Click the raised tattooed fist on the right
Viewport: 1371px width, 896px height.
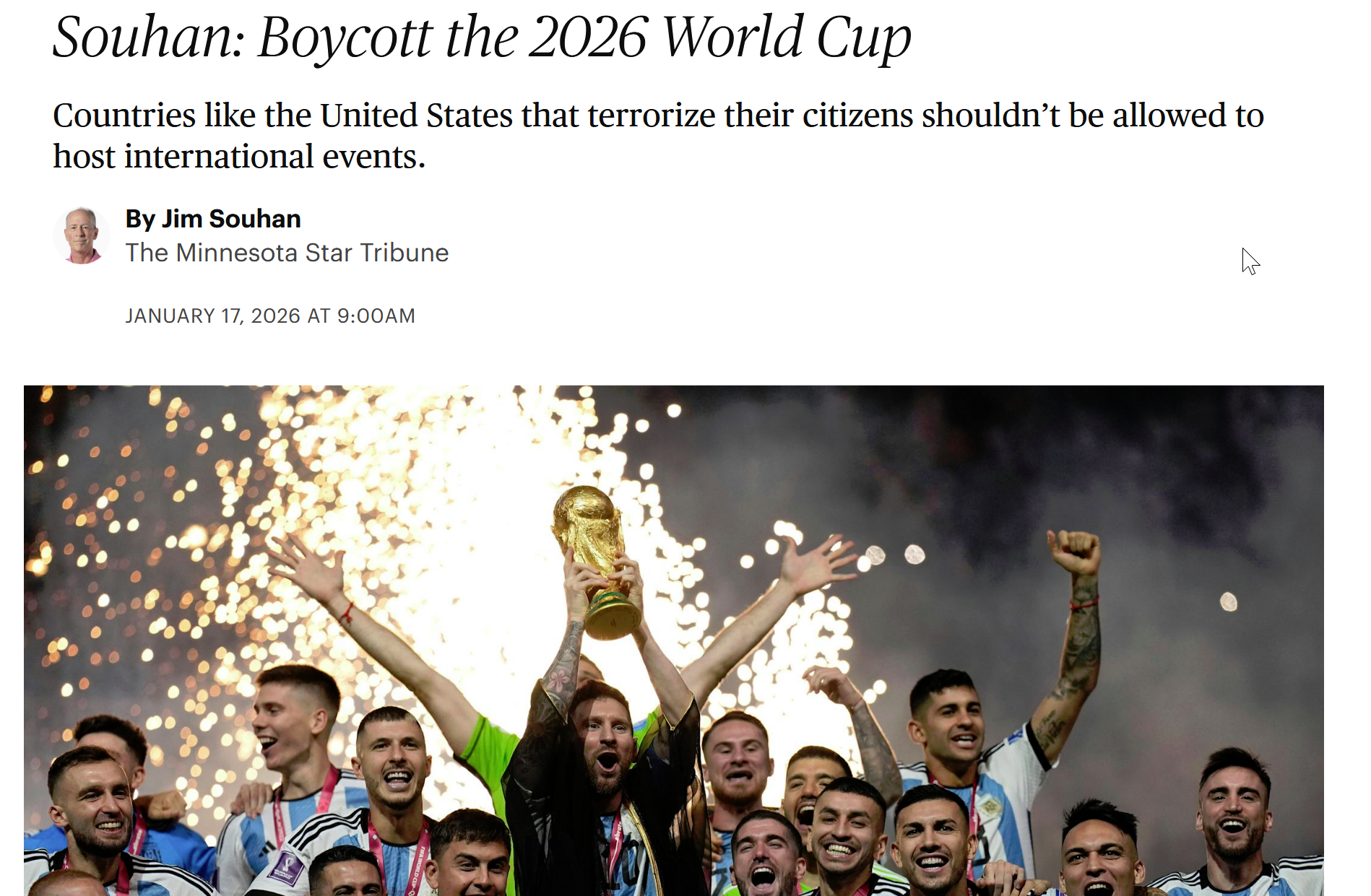tap(1075, 553)
